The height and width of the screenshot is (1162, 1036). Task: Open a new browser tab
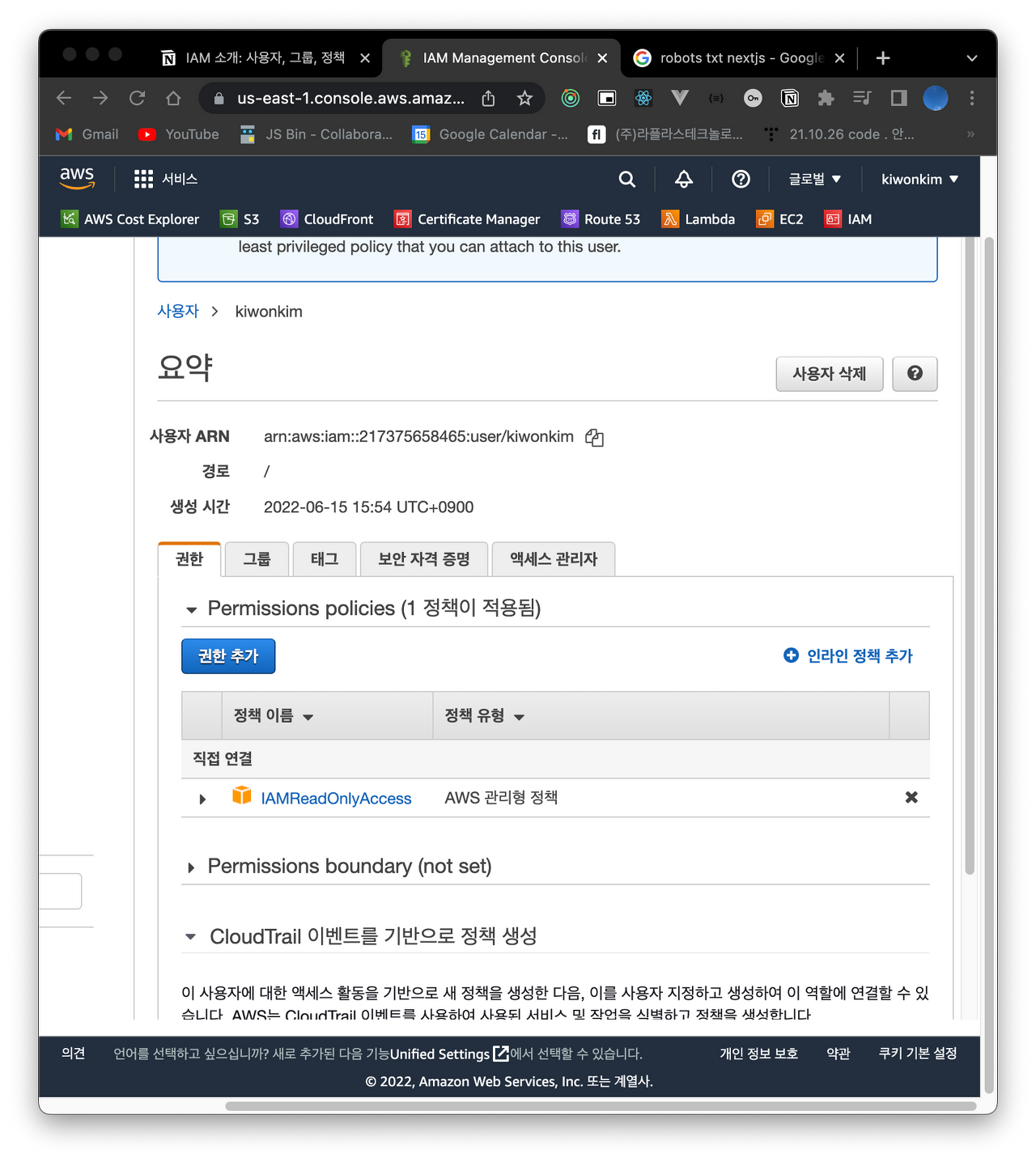coord(883,58)
